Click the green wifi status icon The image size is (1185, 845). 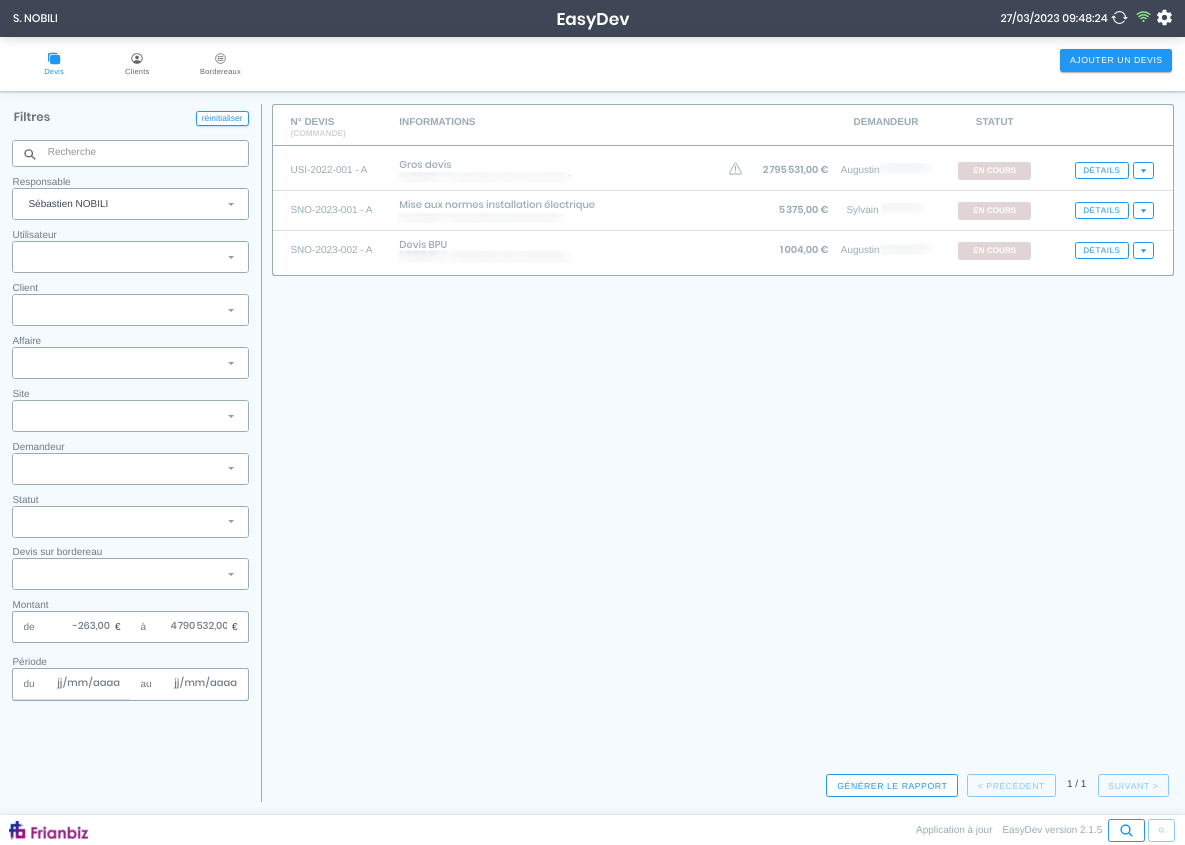(x=1143, y=17)
